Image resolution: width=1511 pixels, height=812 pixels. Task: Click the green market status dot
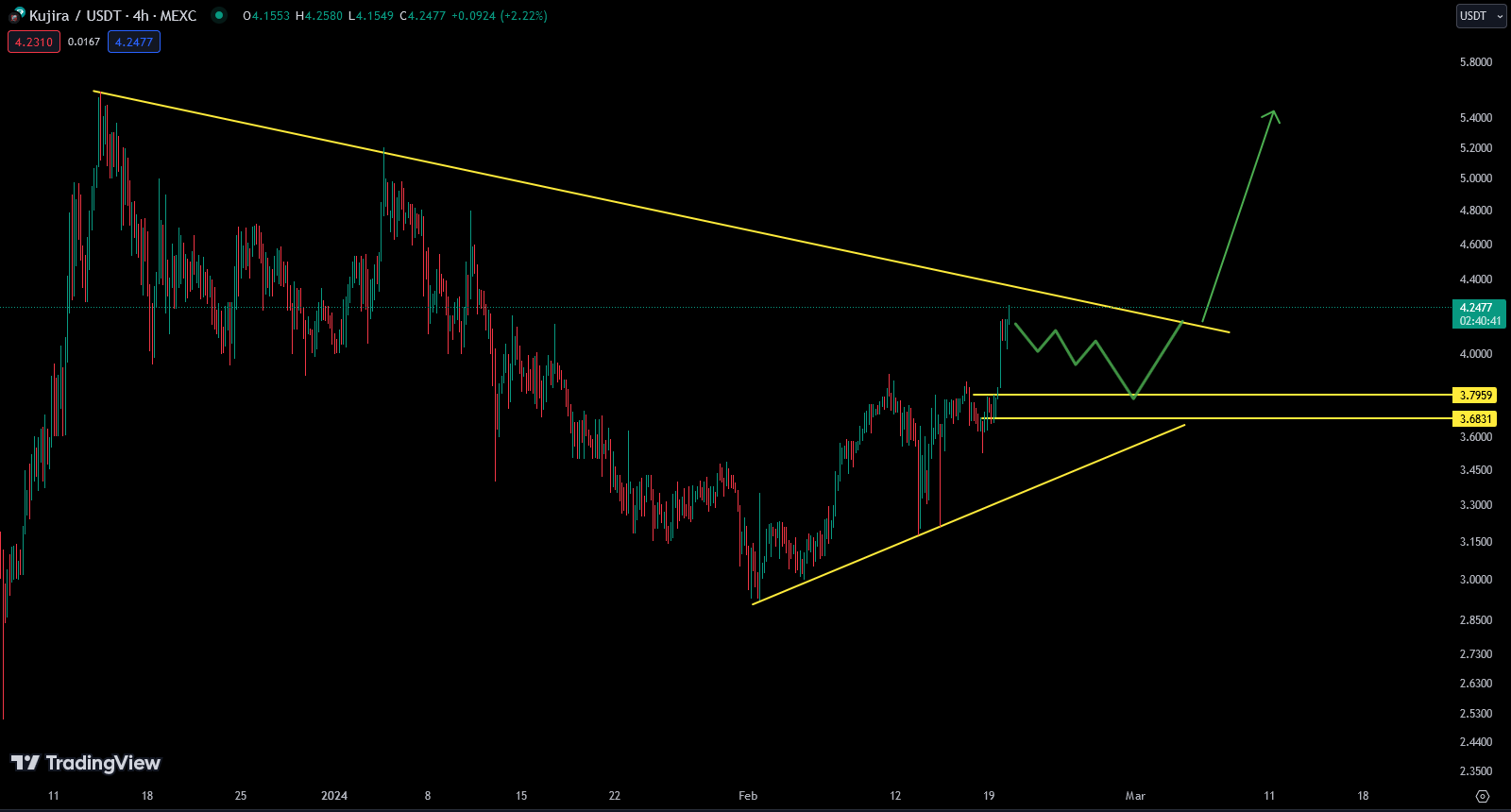(x=219, y=15)
